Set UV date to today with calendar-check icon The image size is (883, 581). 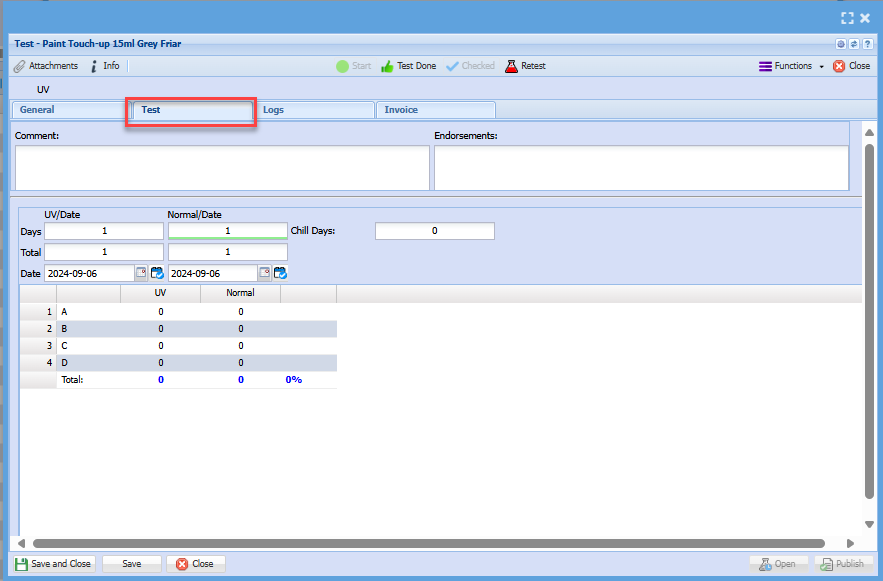pos(157,273)
